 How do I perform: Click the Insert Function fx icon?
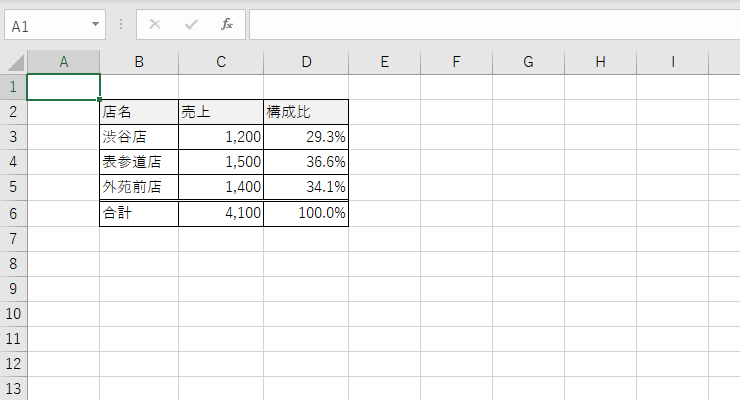click(227, 25)
